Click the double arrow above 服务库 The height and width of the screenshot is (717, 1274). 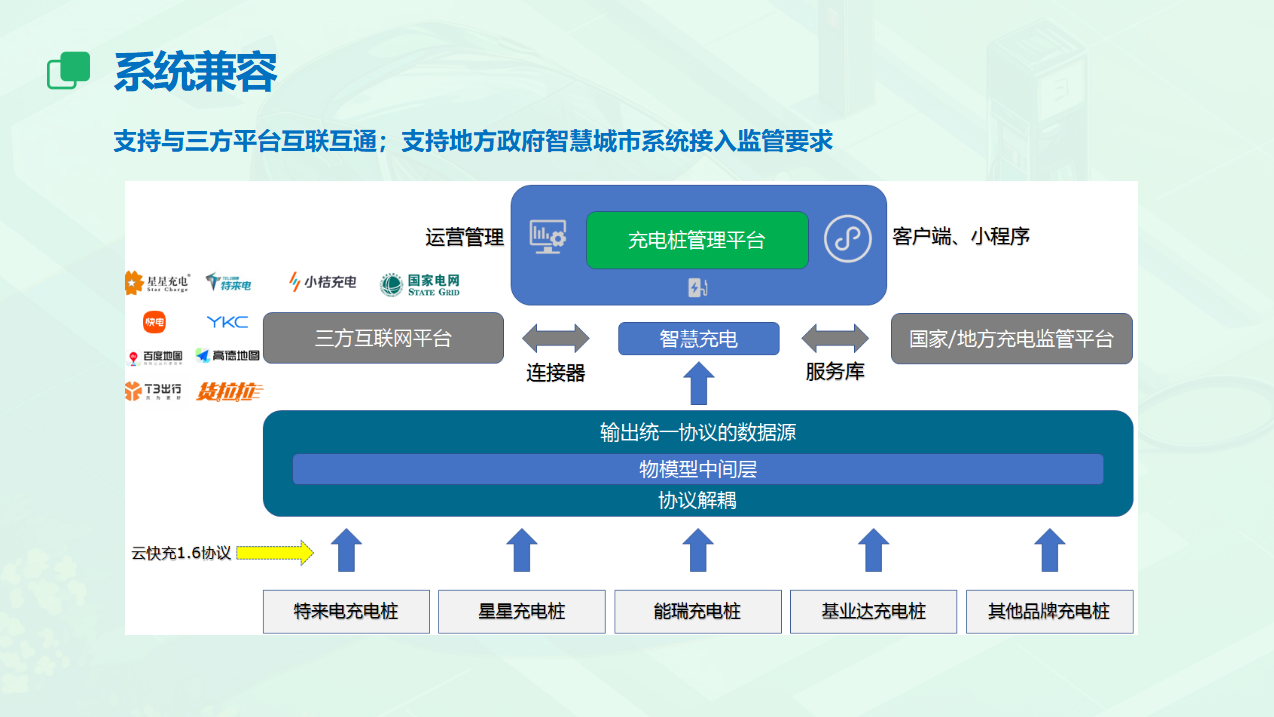click(835, 338)
